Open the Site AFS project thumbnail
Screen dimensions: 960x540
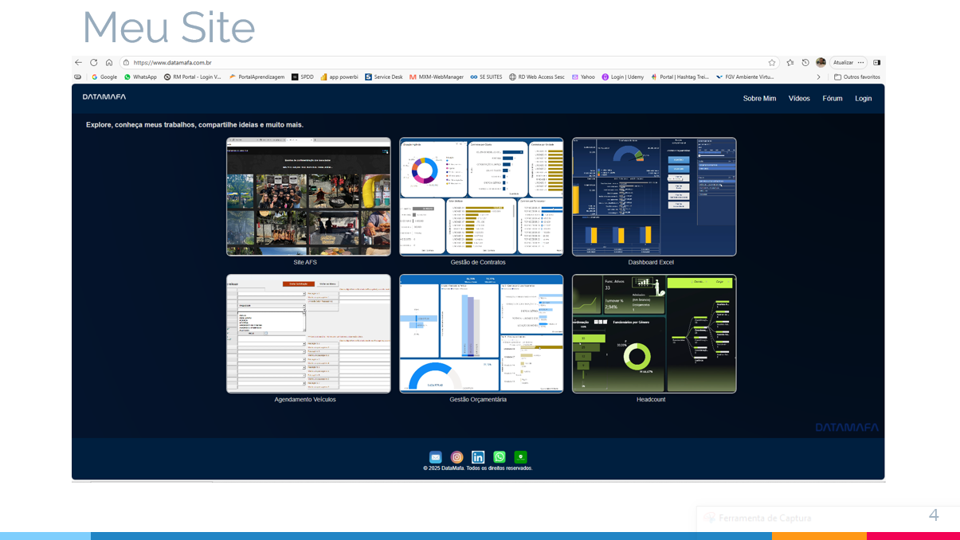pyautogui.click(x=308, y=197)
